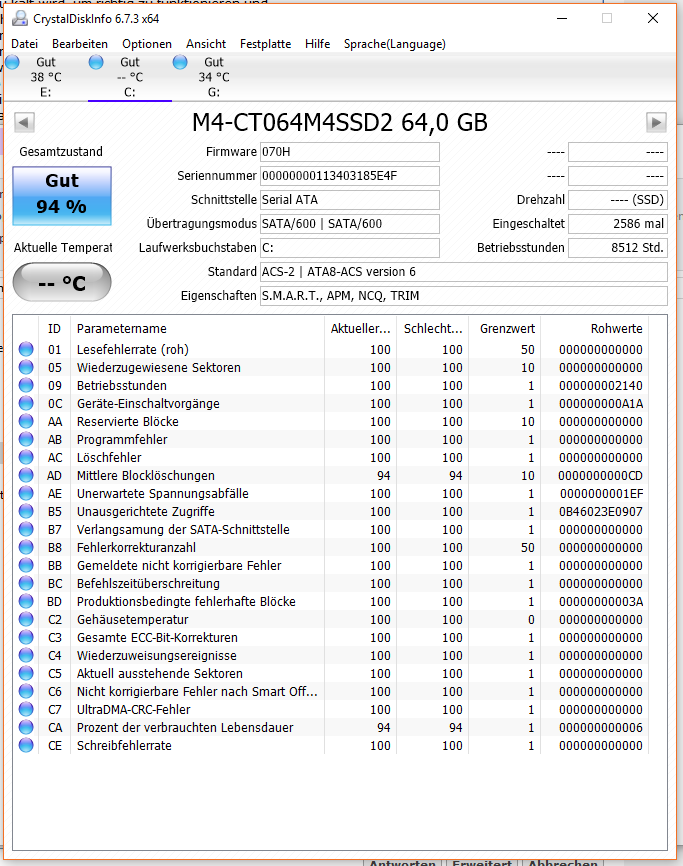Click the Schlecht... column header
This screenshot has width=683, height=866.
point(432,329)
